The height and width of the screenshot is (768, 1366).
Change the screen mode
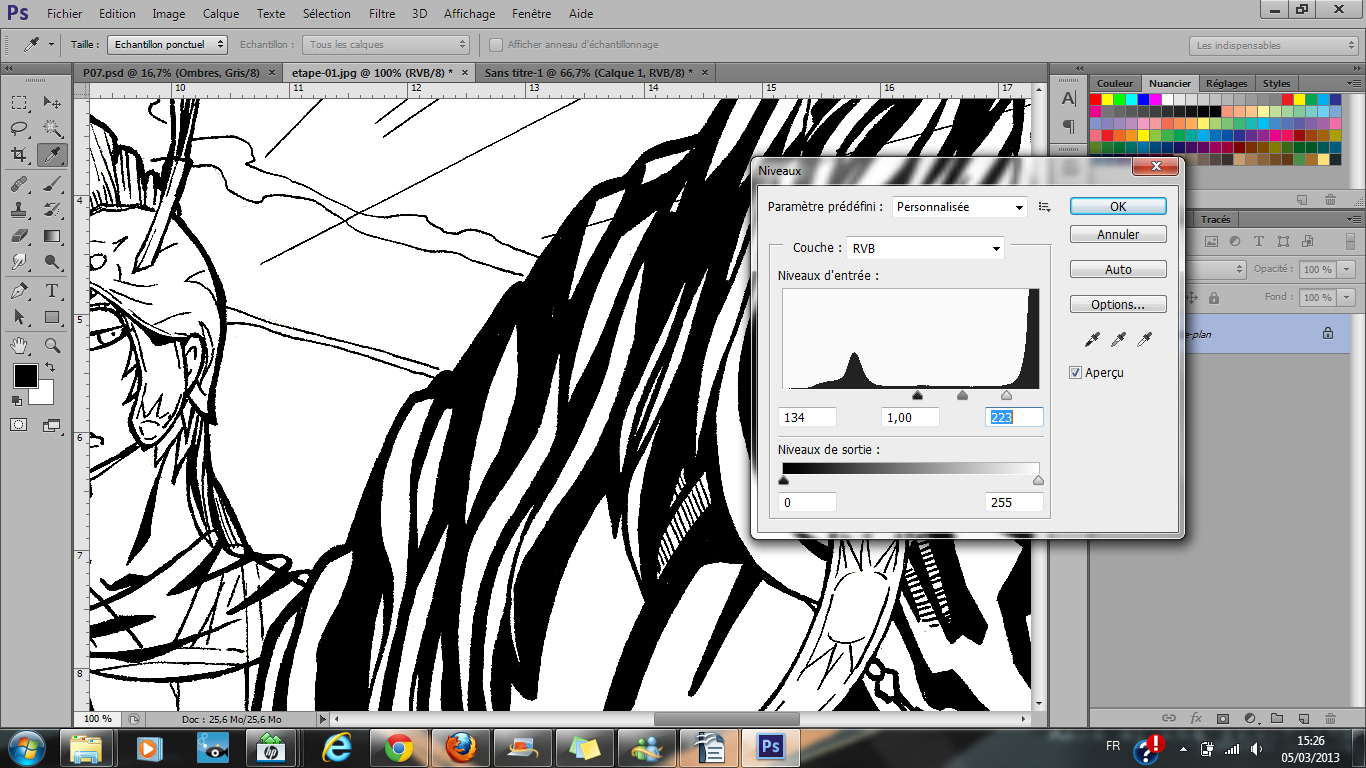click(x=52, y=425)
